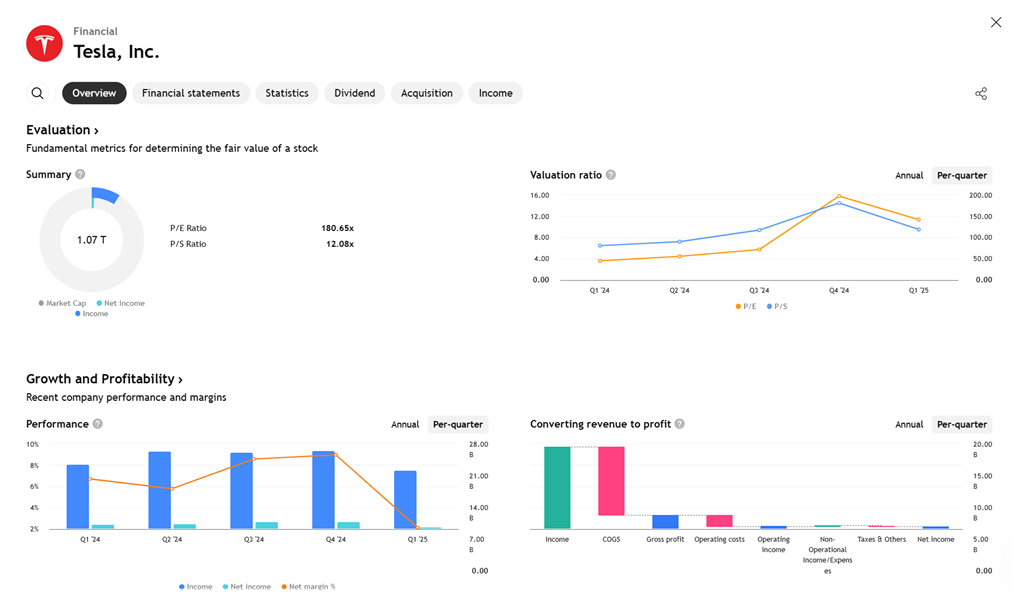Screen dimensions: 1012x601
Task: Click the blue Gross profit bar
Action: 665,522
